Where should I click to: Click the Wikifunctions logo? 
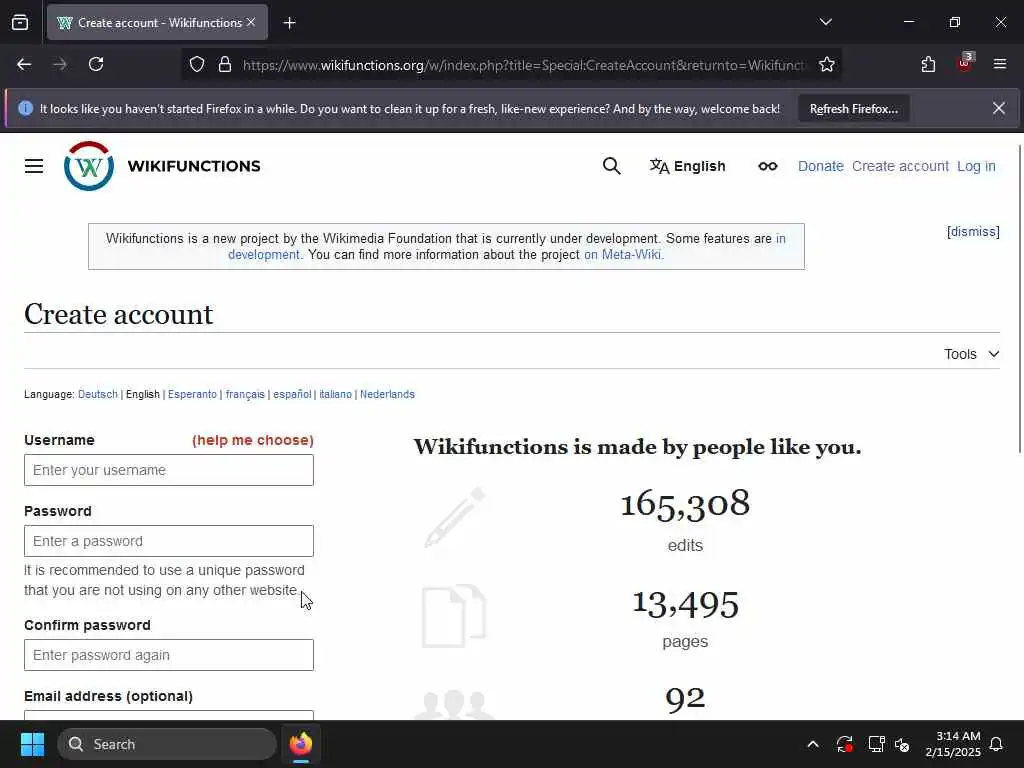(89, 166)
